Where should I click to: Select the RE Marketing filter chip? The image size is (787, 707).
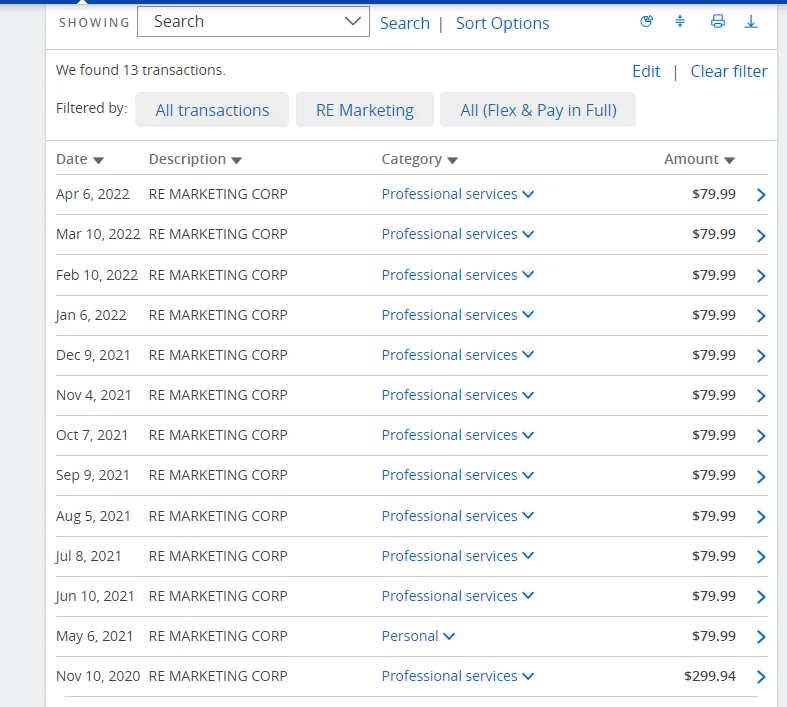point(365,110)
